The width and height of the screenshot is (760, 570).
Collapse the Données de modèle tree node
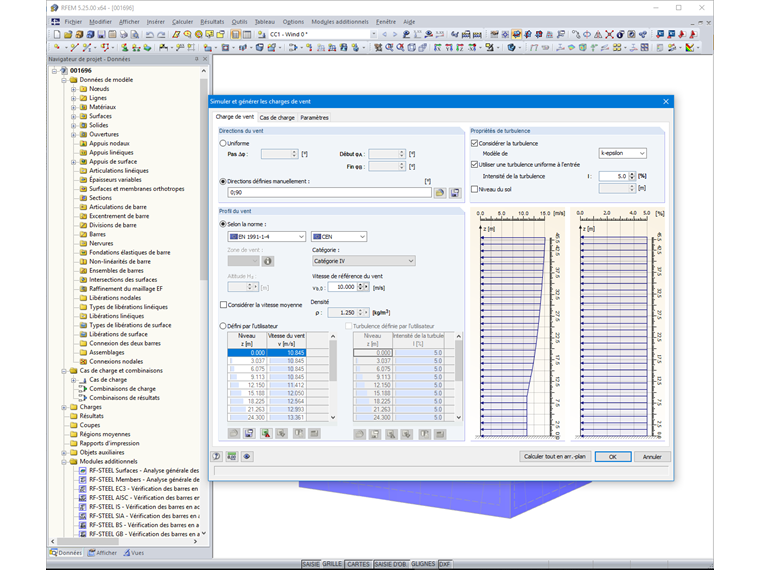(x=64, y=80)
